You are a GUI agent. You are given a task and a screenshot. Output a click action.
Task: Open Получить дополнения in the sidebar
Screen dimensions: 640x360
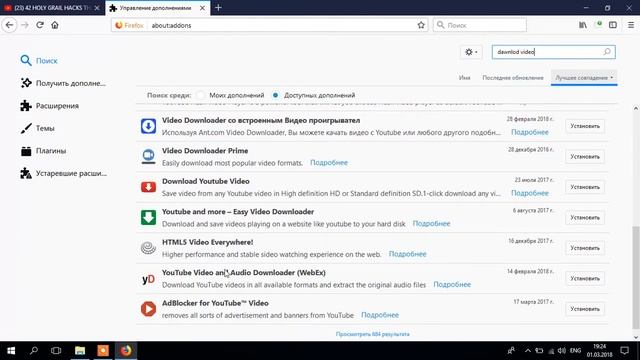click(63, 83)
